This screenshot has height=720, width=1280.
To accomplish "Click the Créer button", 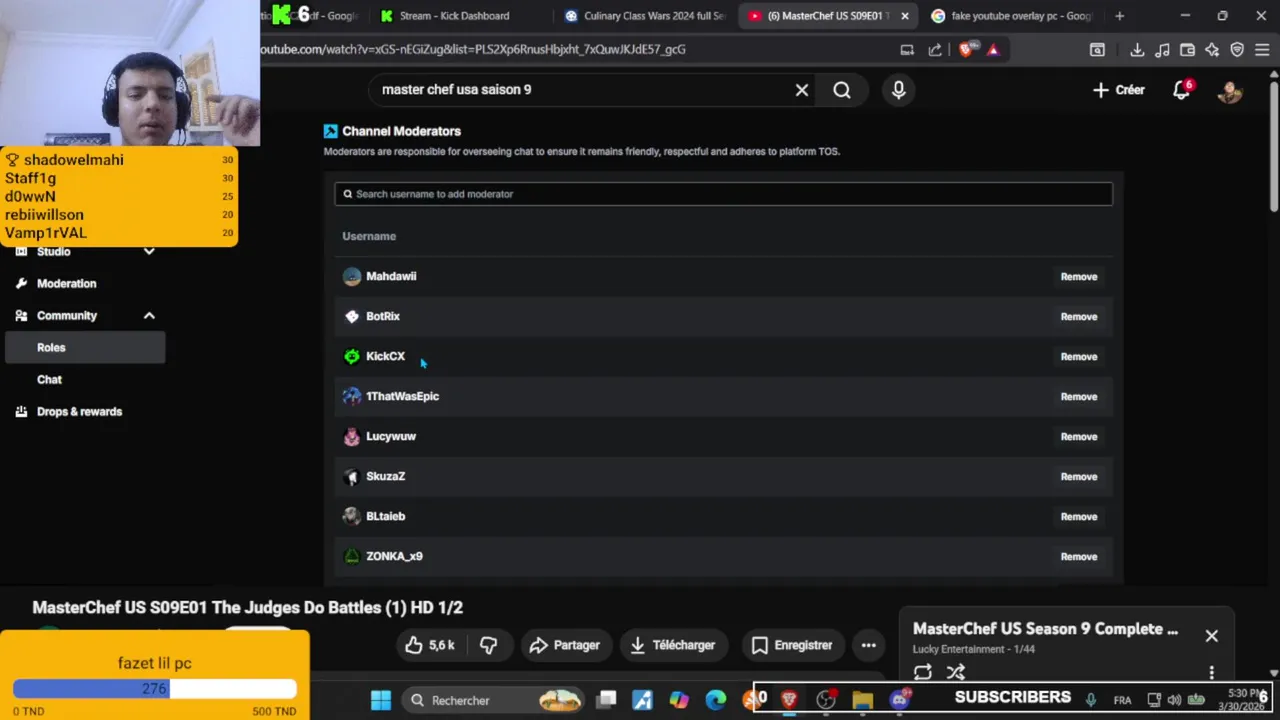I will pyautogui.click(x=1118, y=90).
